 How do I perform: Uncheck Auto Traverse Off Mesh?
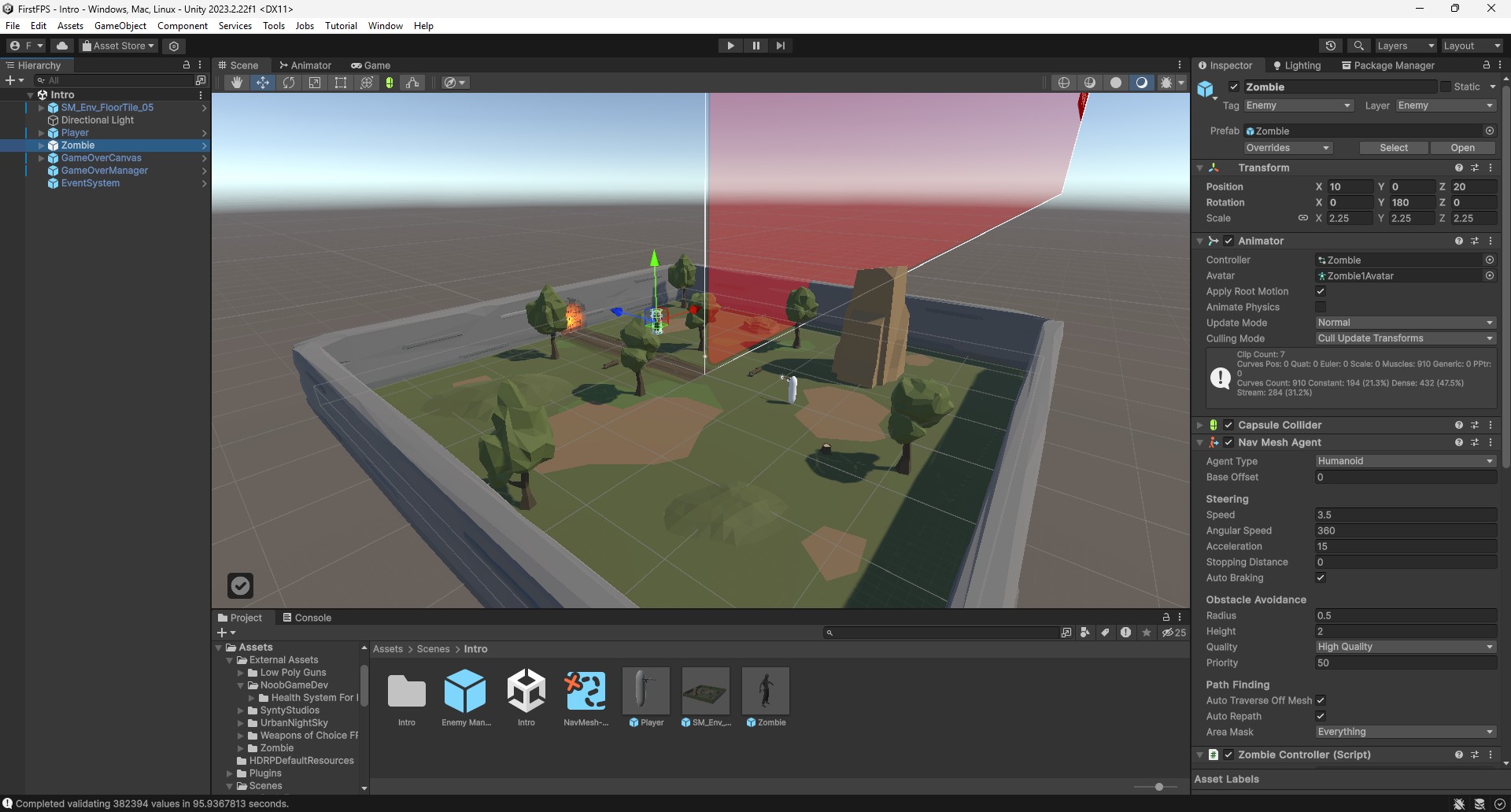(x=1321, y=700)
